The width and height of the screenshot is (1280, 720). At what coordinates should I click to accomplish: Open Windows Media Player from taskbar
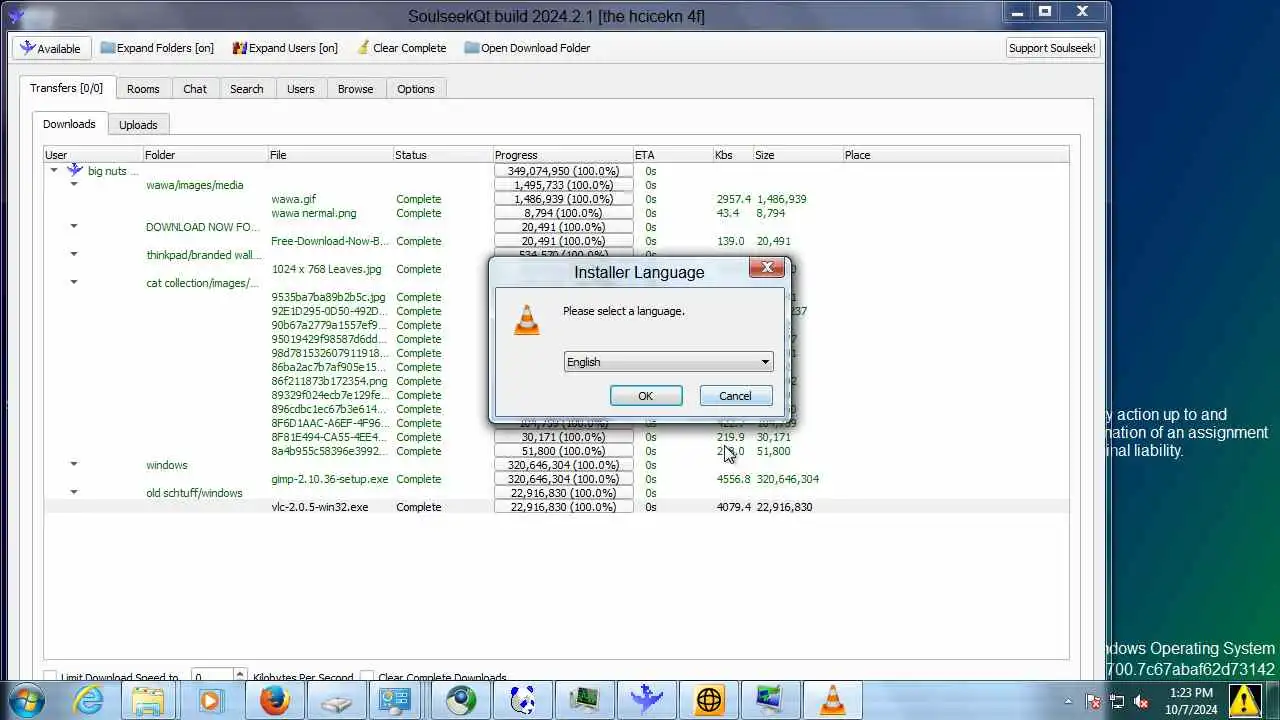[x=210, y=700]
